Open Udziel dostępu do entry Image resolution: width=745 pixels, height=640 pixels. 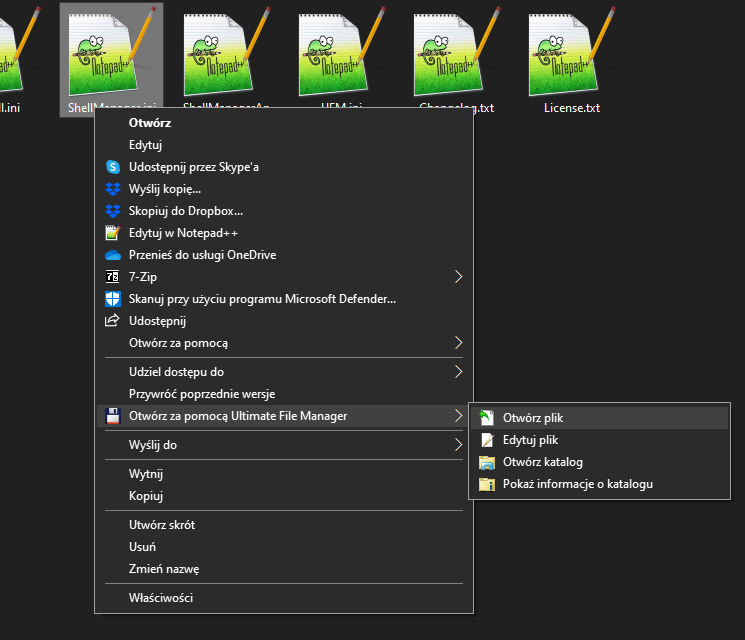point(284,372)
